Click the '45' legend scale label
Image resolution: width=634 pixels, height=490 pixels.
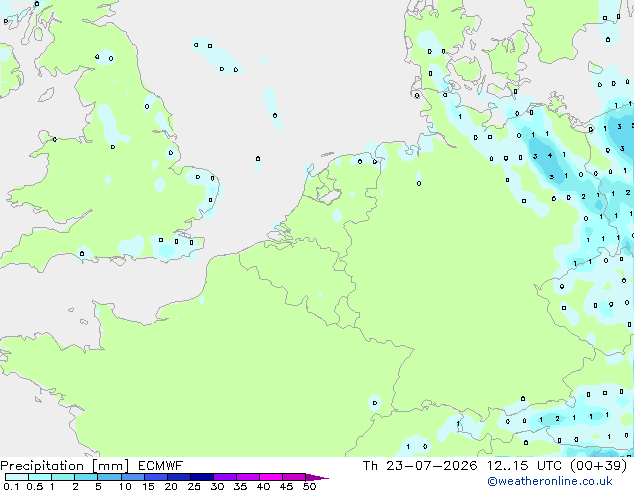(286, 486)
